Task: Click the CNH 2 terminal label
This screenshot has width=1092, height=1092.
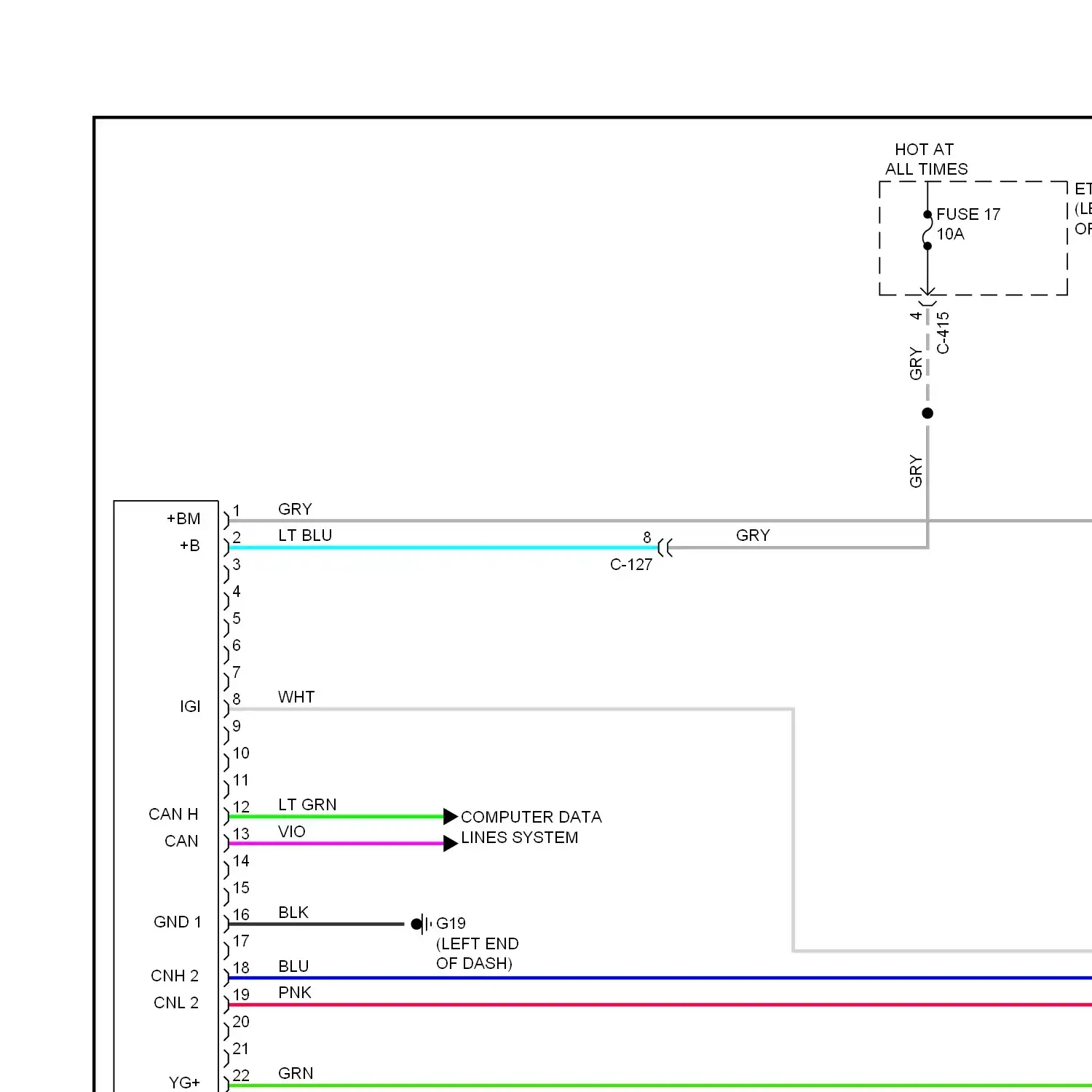Action: pos(175,976)
